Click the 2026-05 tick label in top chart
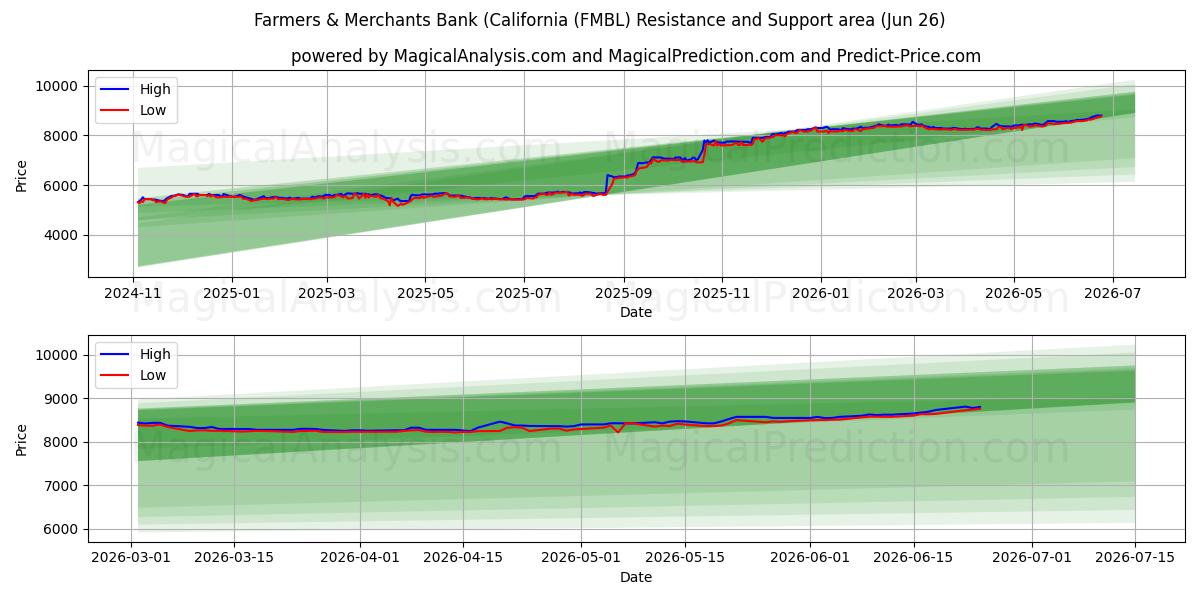The width and height of the screenshot is (1200, 600). tap(1014, 293)
